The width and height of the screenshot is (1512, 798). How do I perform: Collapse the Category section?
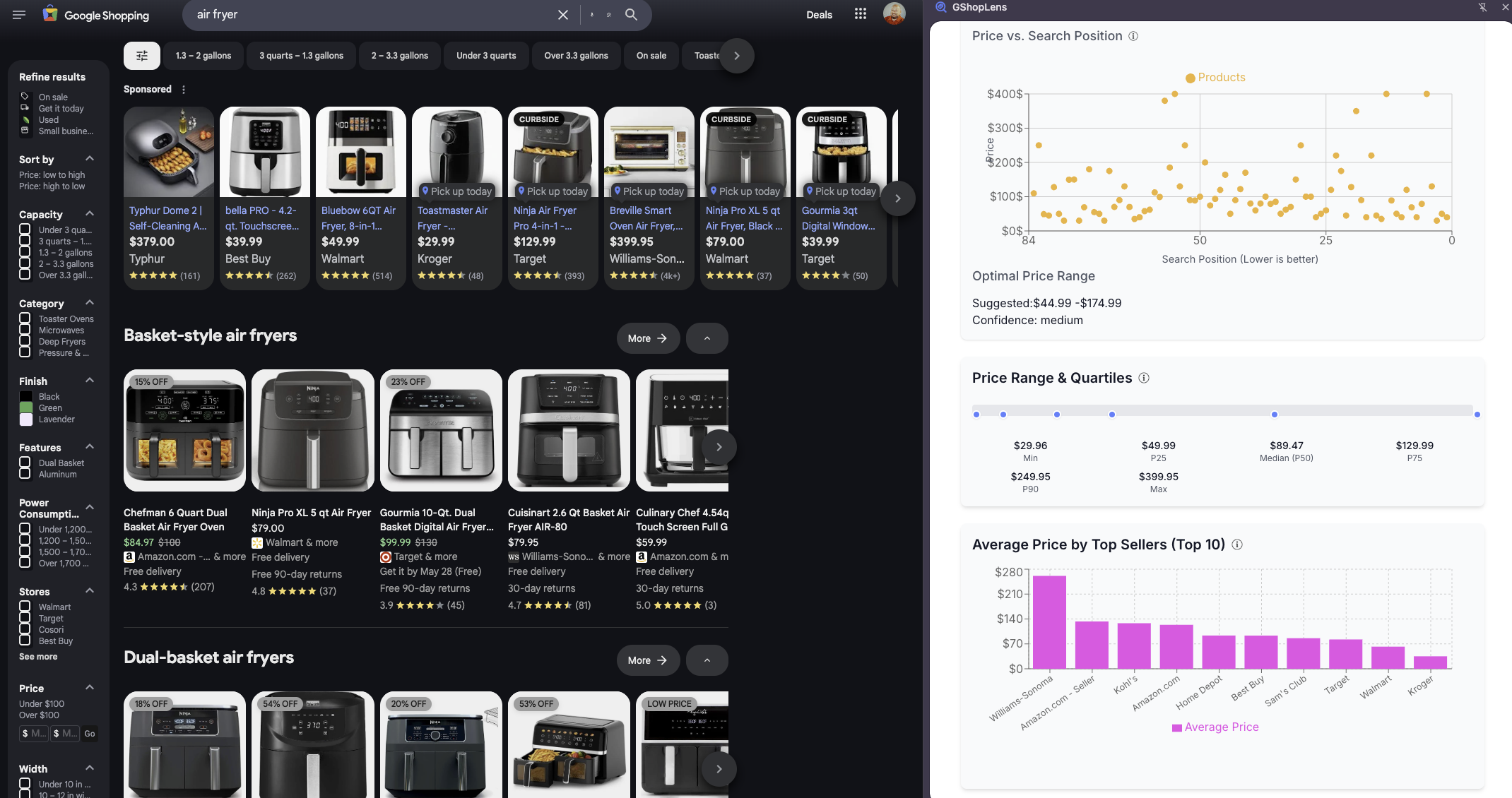point(90,303)
